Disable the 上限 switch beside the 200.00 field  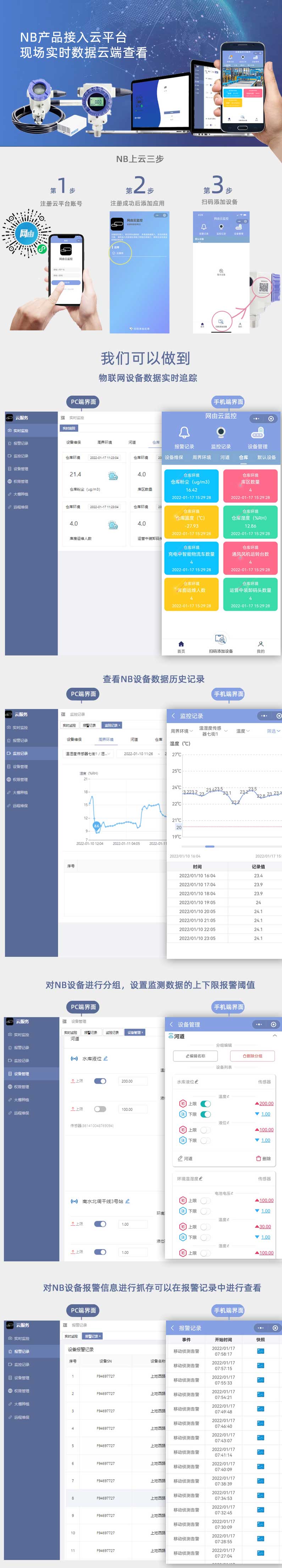100,1081
